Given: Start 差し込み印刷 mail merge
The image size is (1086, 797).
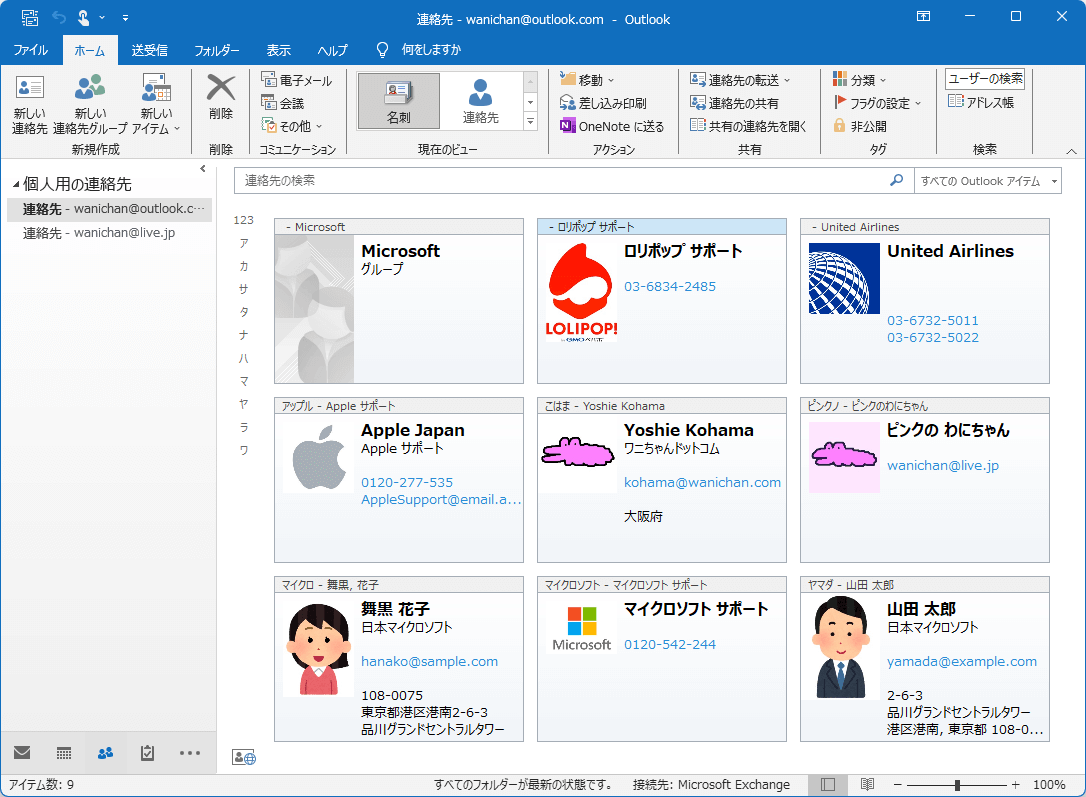Looking at the screenshot, I should [603, 103].
